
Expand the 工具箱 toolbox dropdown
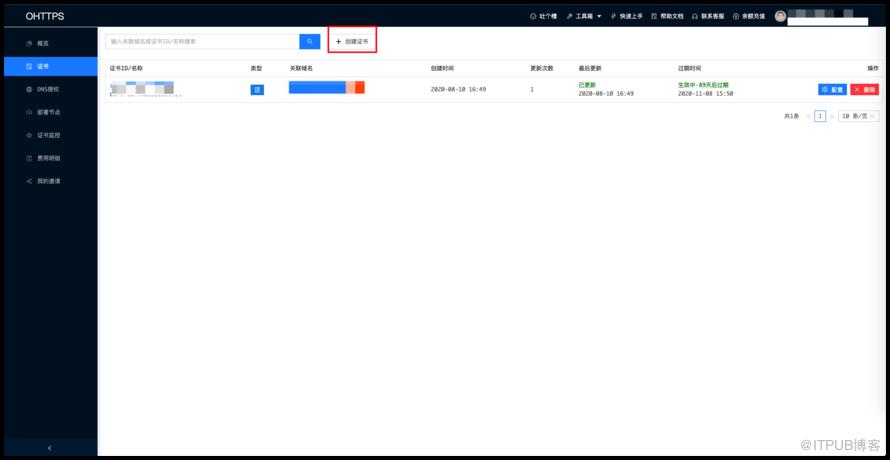coord(583,16)
